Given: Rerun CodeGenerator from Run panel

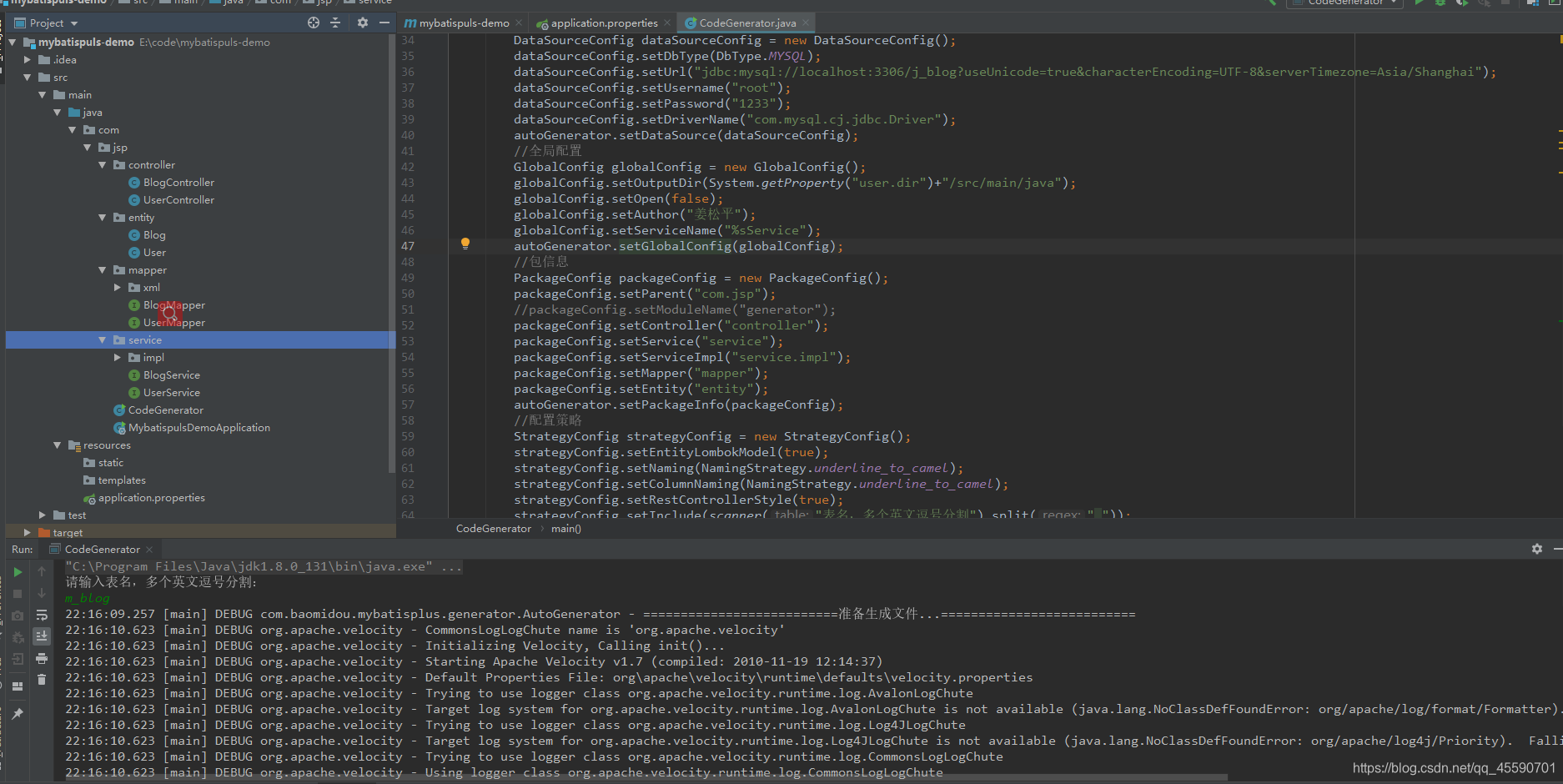Looking at the screenshot, I should click(18, 572).
